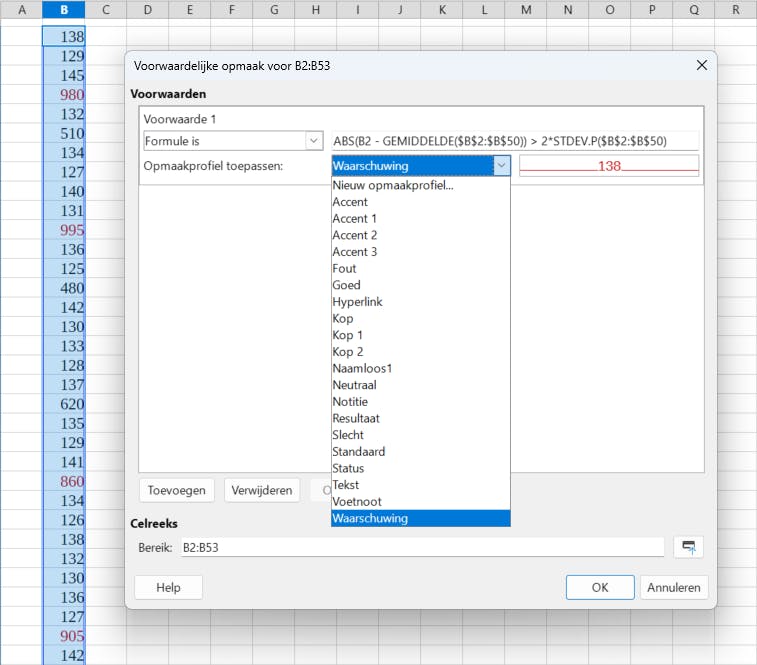Click cell with value 133 in column B

[64, 346]
